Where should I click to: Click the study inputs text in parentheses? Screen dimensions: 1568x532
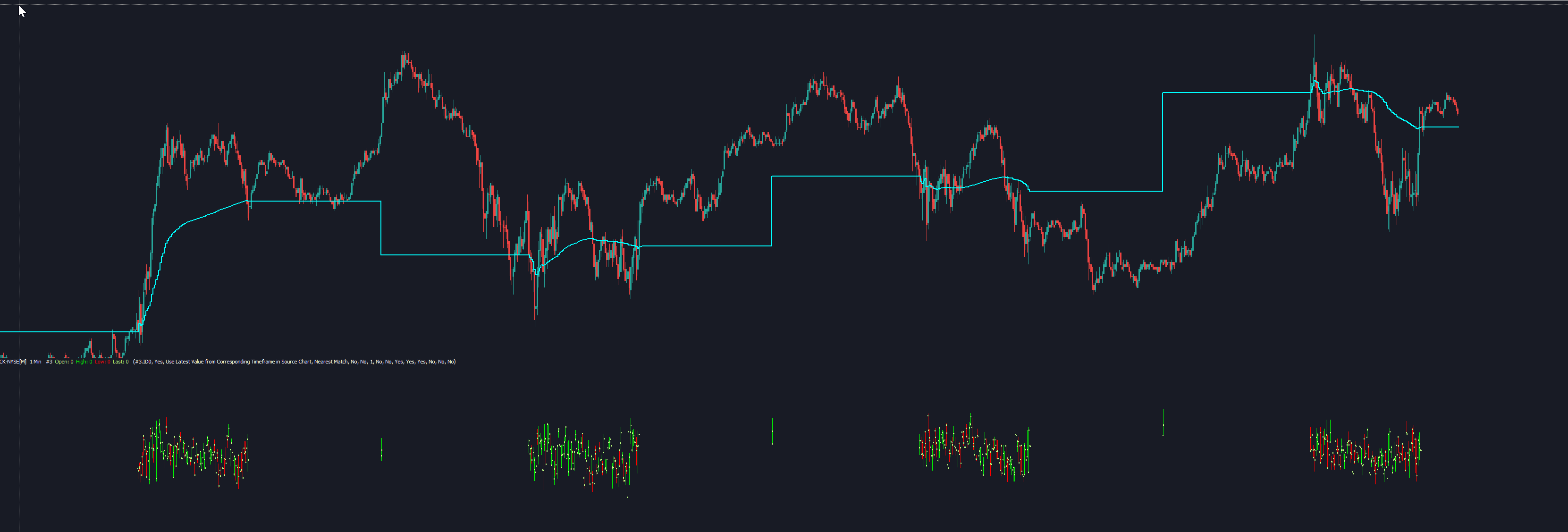click(x=294, y=362)
